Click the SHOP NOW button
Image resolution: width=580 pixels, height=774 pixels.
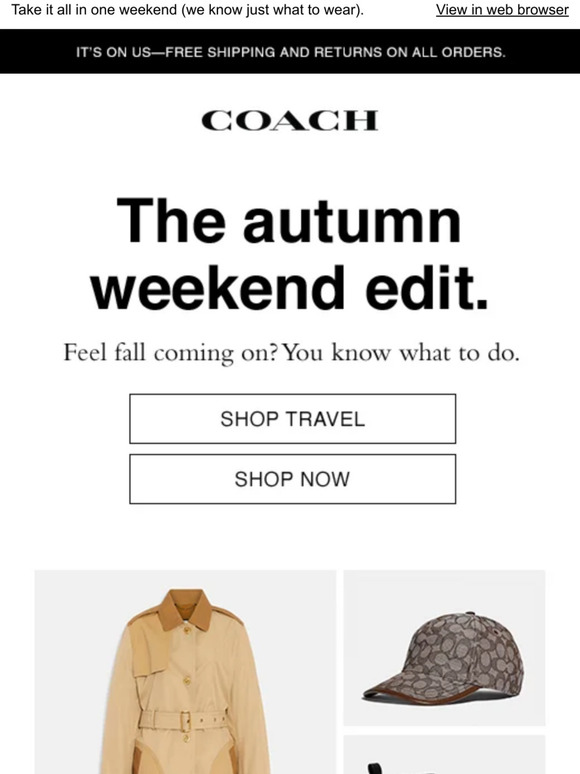293,479
